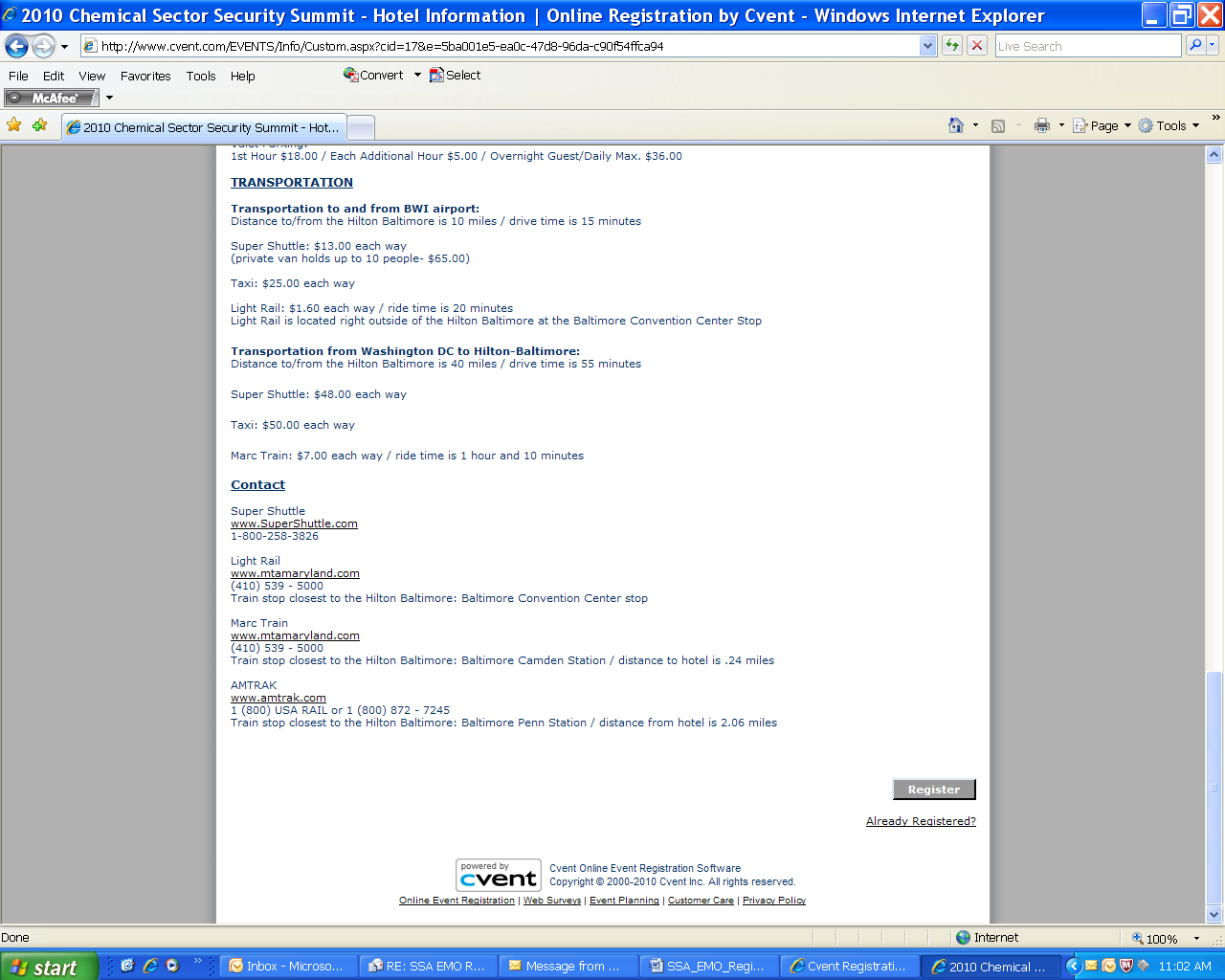1225x980 pixels.
Task: Open the Help menu
Action: point(242,76)
